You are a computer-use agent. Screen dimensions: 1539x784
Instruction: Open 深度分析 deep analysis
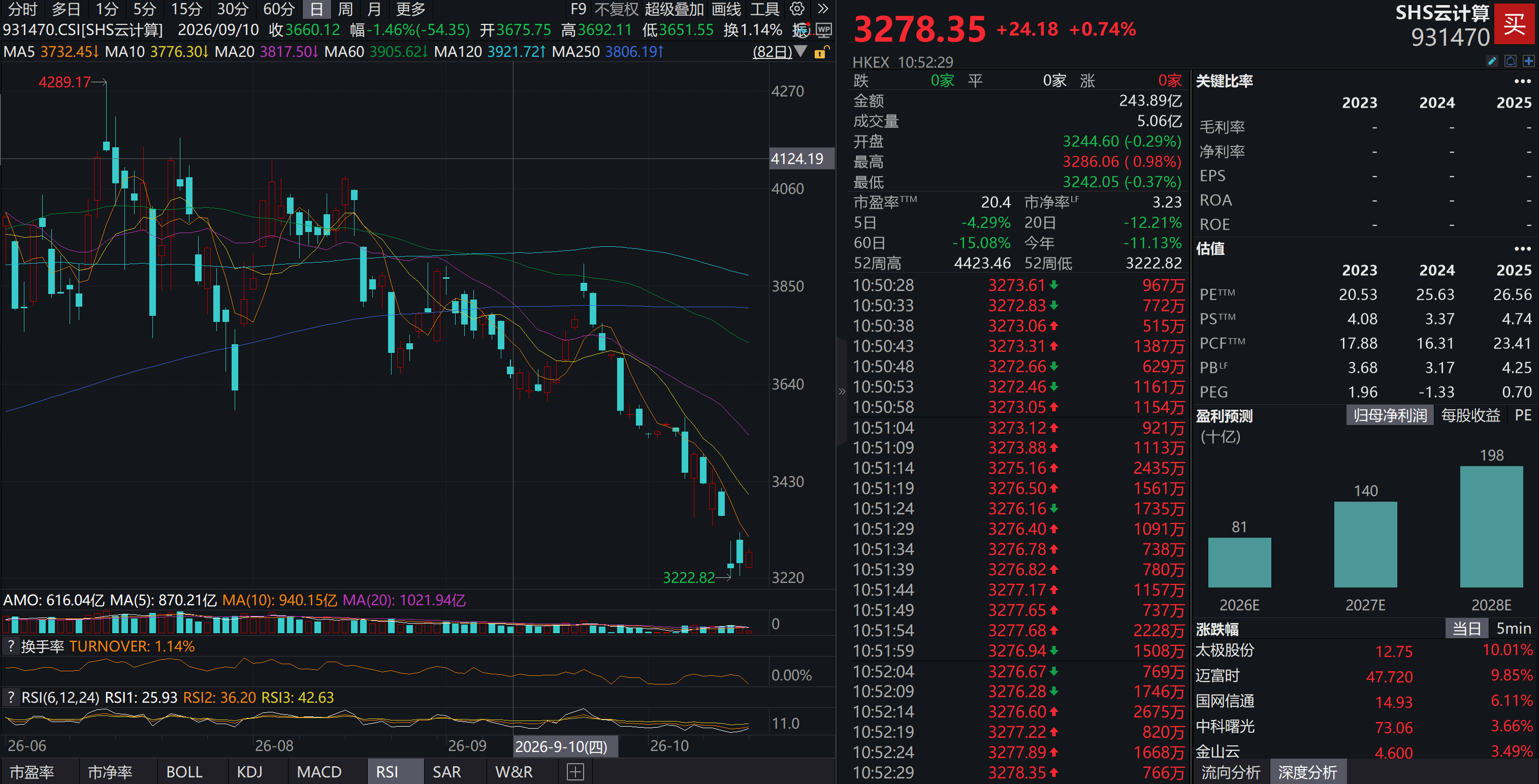pos(1307,772)
